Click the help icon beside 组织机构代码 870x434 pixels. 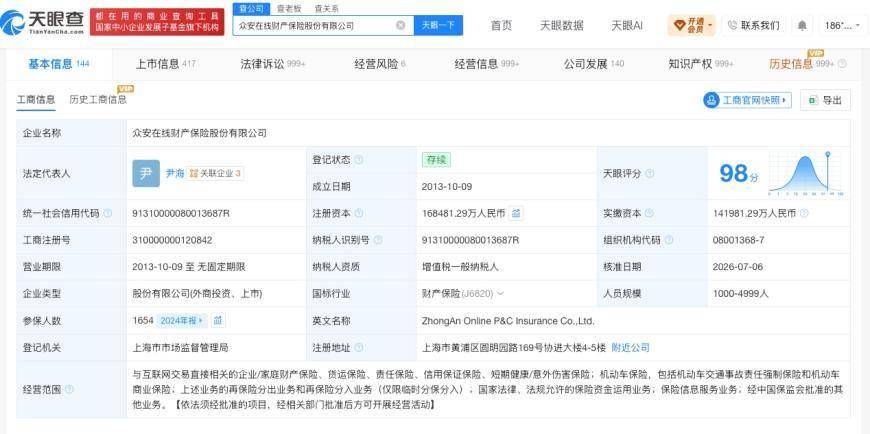coord(669,240)
